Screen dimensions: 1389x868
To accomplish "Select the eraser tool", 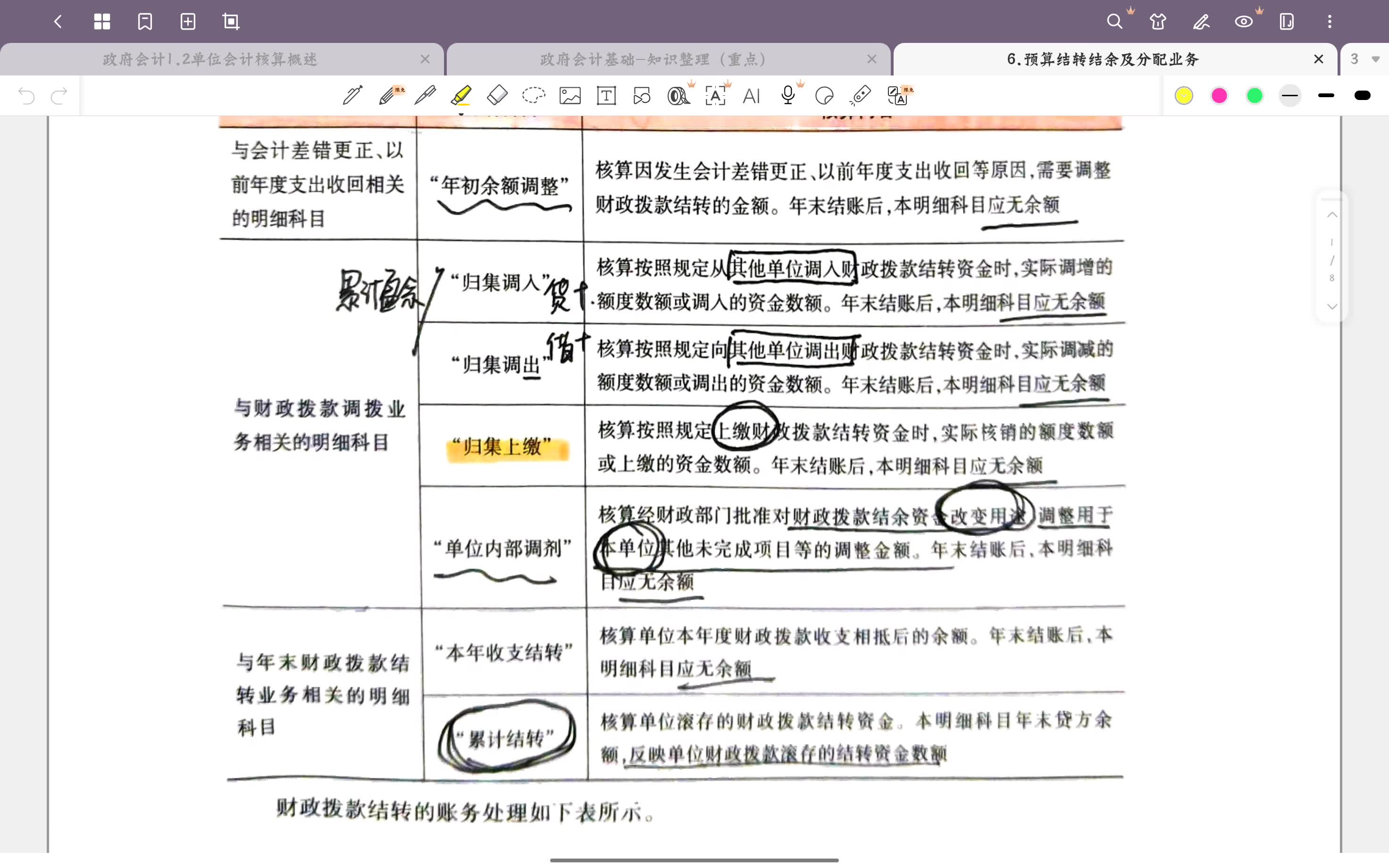I will (x=497, y=95).
